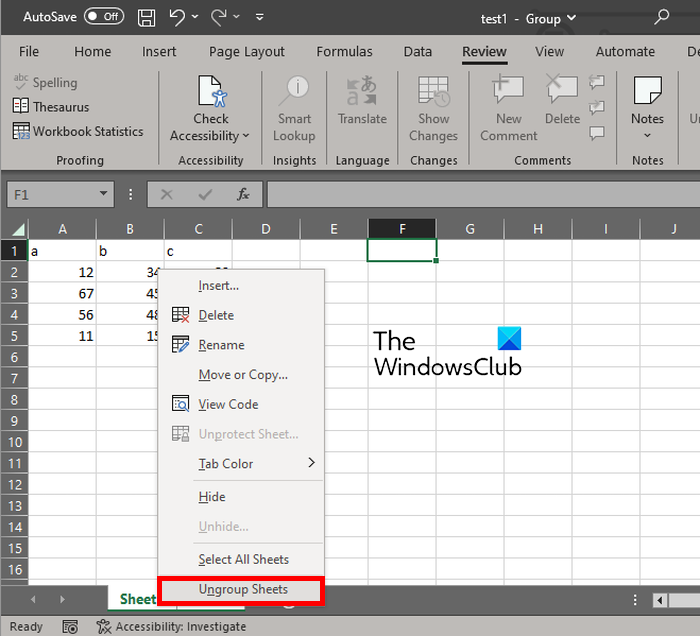
Task: Open Workbook Statistics
Action: 78,131
